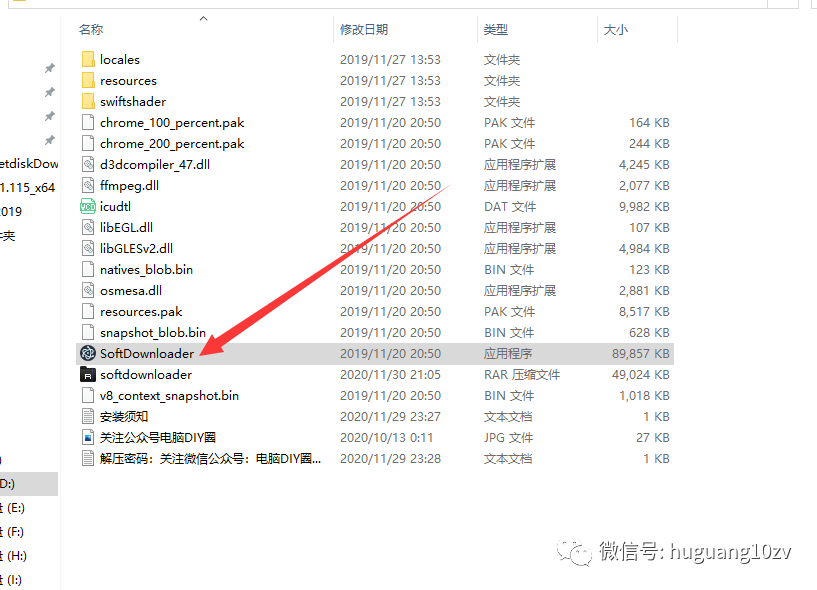Click the file name libGLESv2.dll

point(137,248)
